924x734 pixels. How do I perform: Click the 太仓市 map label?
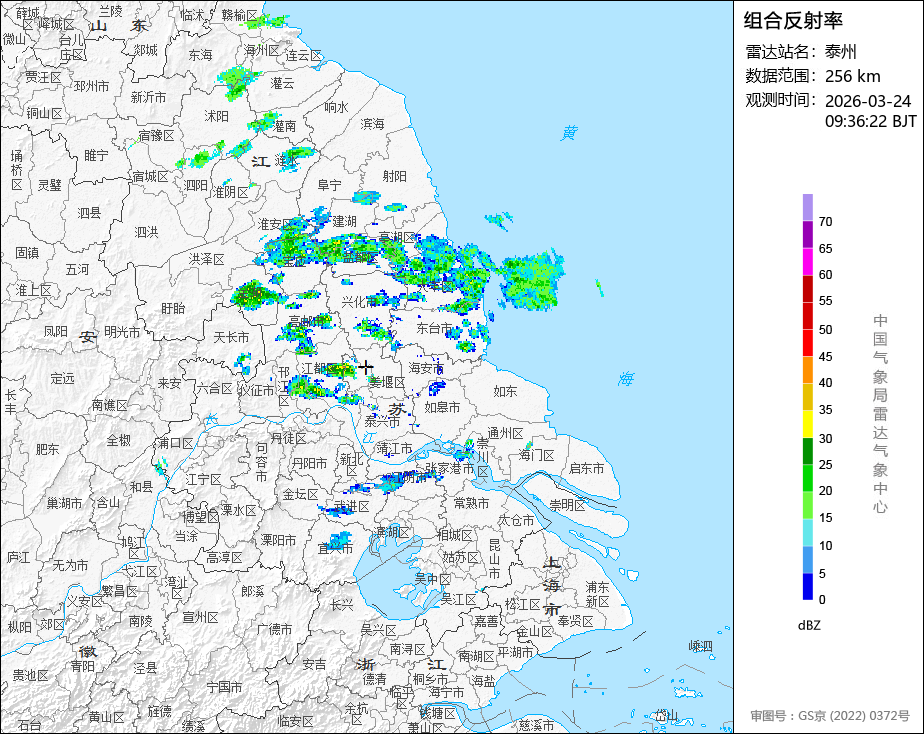[x=516, y=520]
